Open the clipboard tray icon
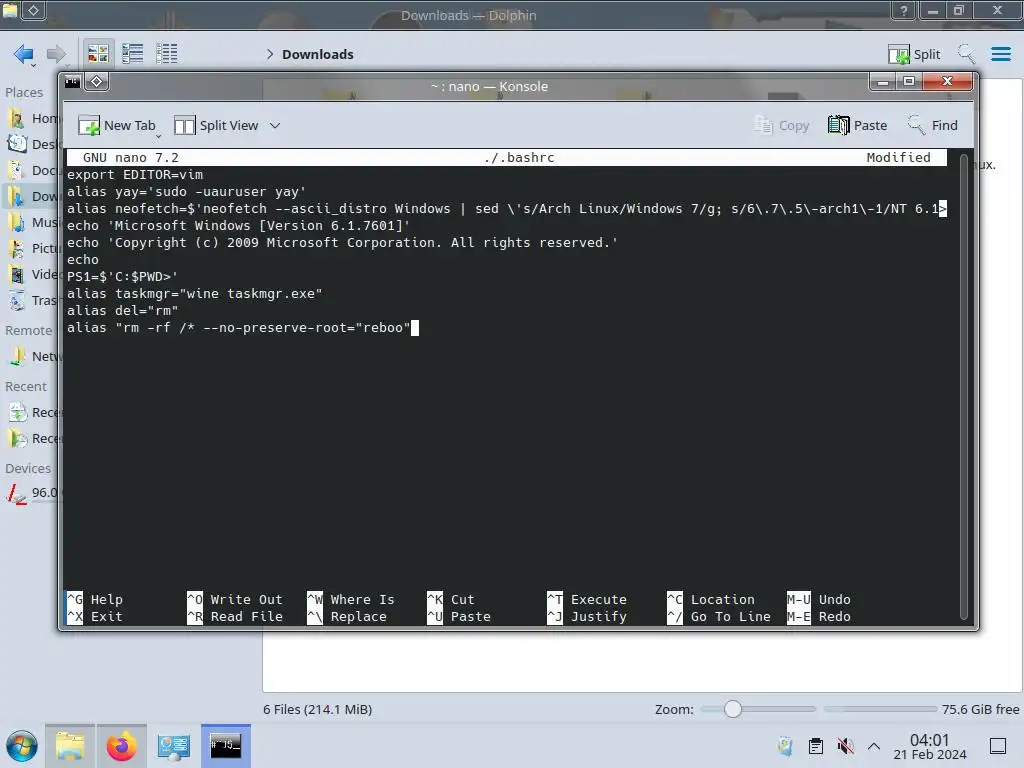This screenshot has height=768, width=1024. coord(816,746)
